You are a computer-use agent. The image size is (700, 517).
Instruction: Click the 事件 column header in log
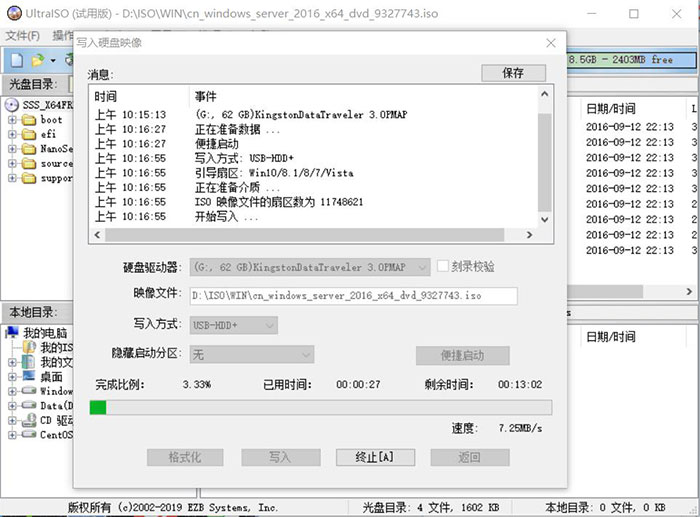[205, 96]
